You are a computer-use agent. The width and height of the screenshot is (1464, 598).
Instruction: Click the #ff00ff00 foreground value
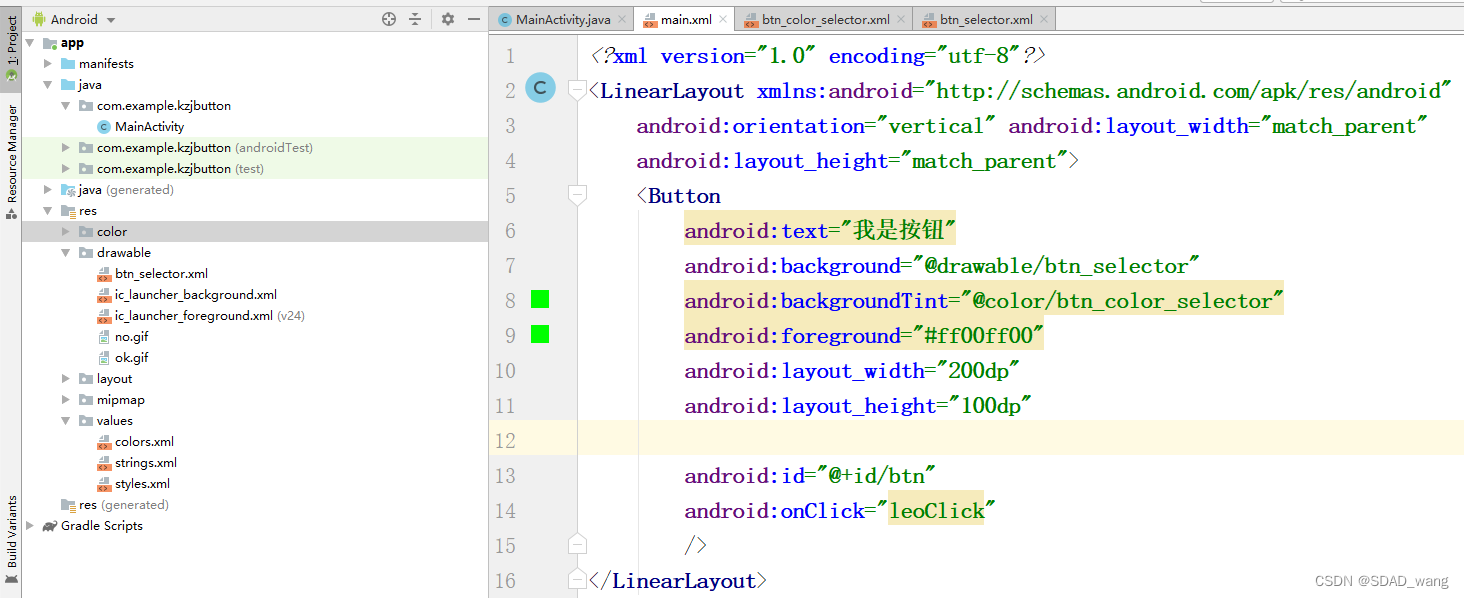(977, 336)
